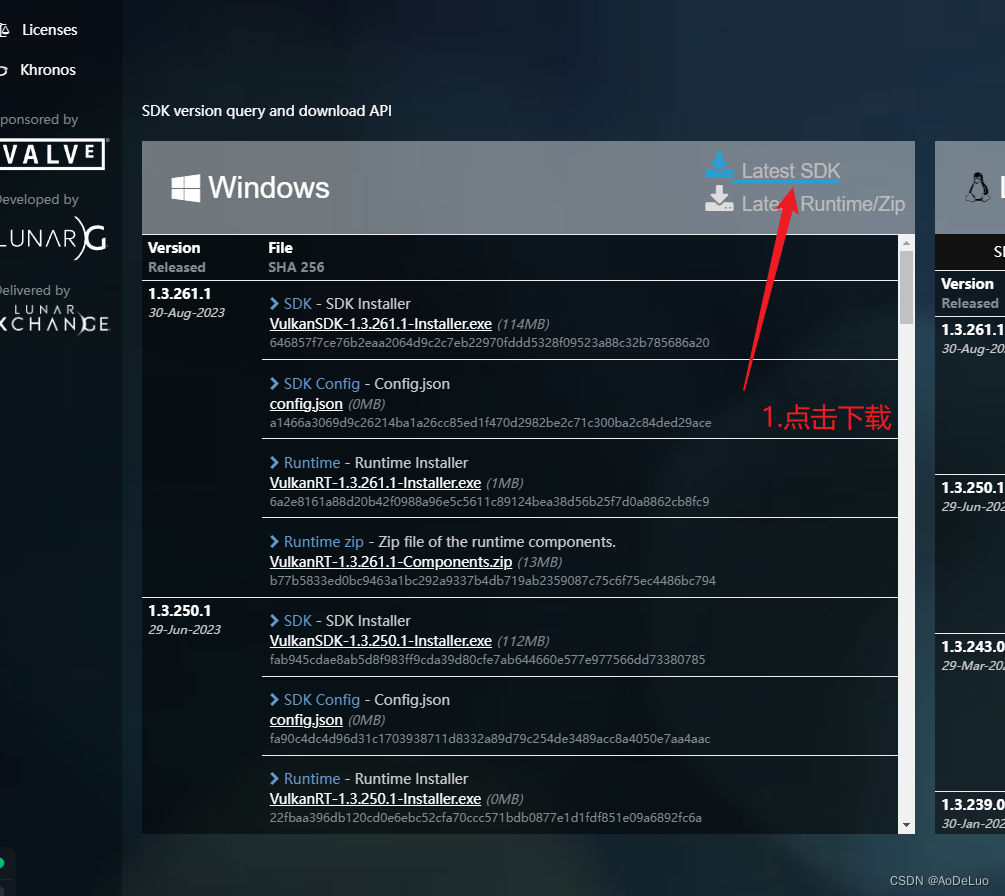
Task: Download VulkanRT-1.3.261.1-Components.zip
Action: coord(390,561)
